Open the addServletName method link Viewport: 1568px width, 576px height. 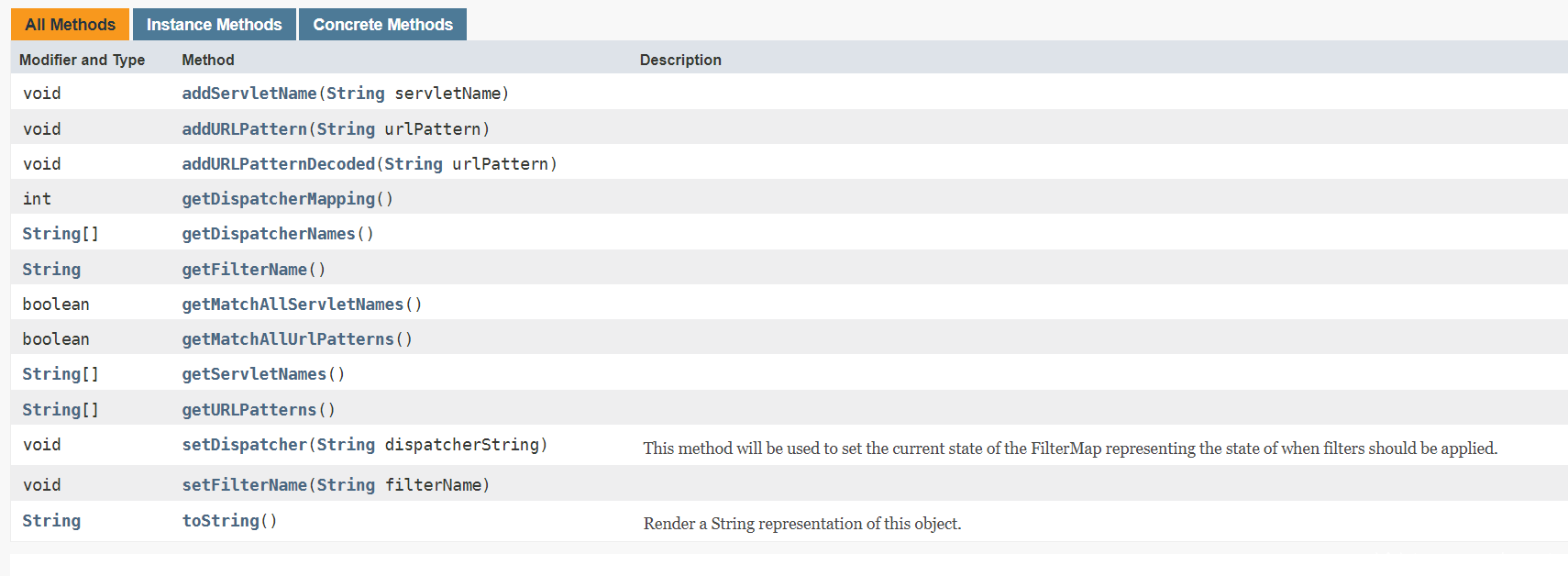248,94
